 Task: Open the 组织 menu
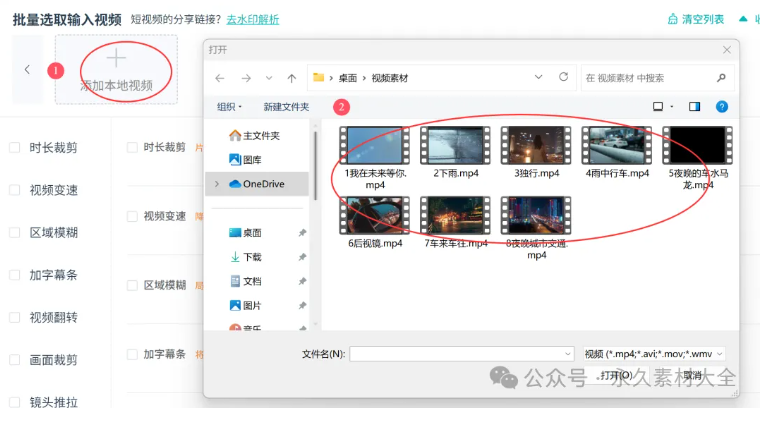[x=229, y=107]
